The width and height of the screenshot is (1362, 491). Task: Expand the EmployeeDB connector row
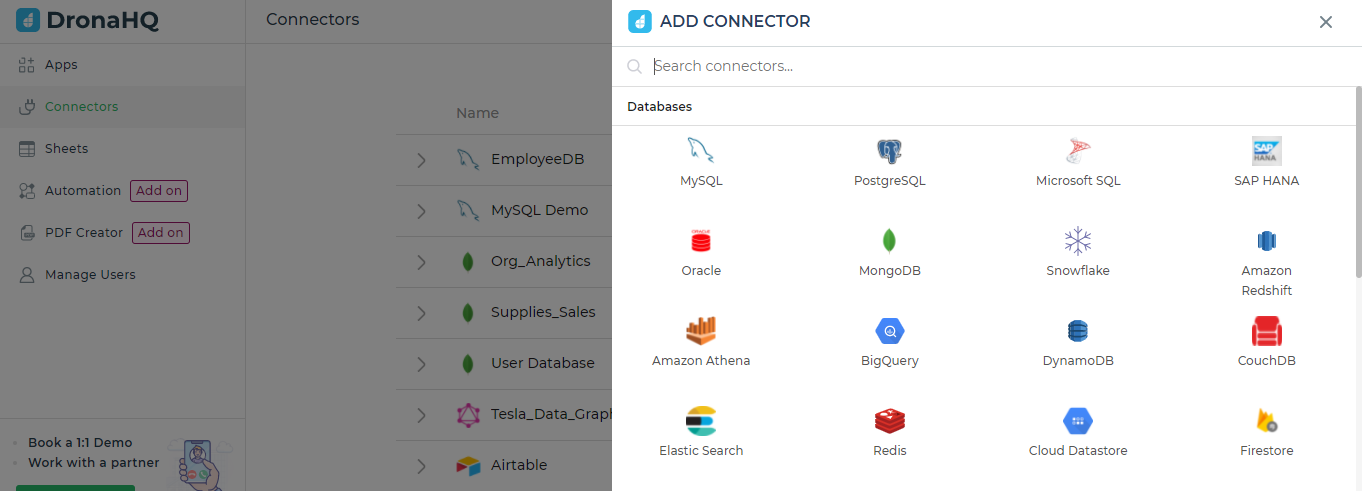(421, 160)
